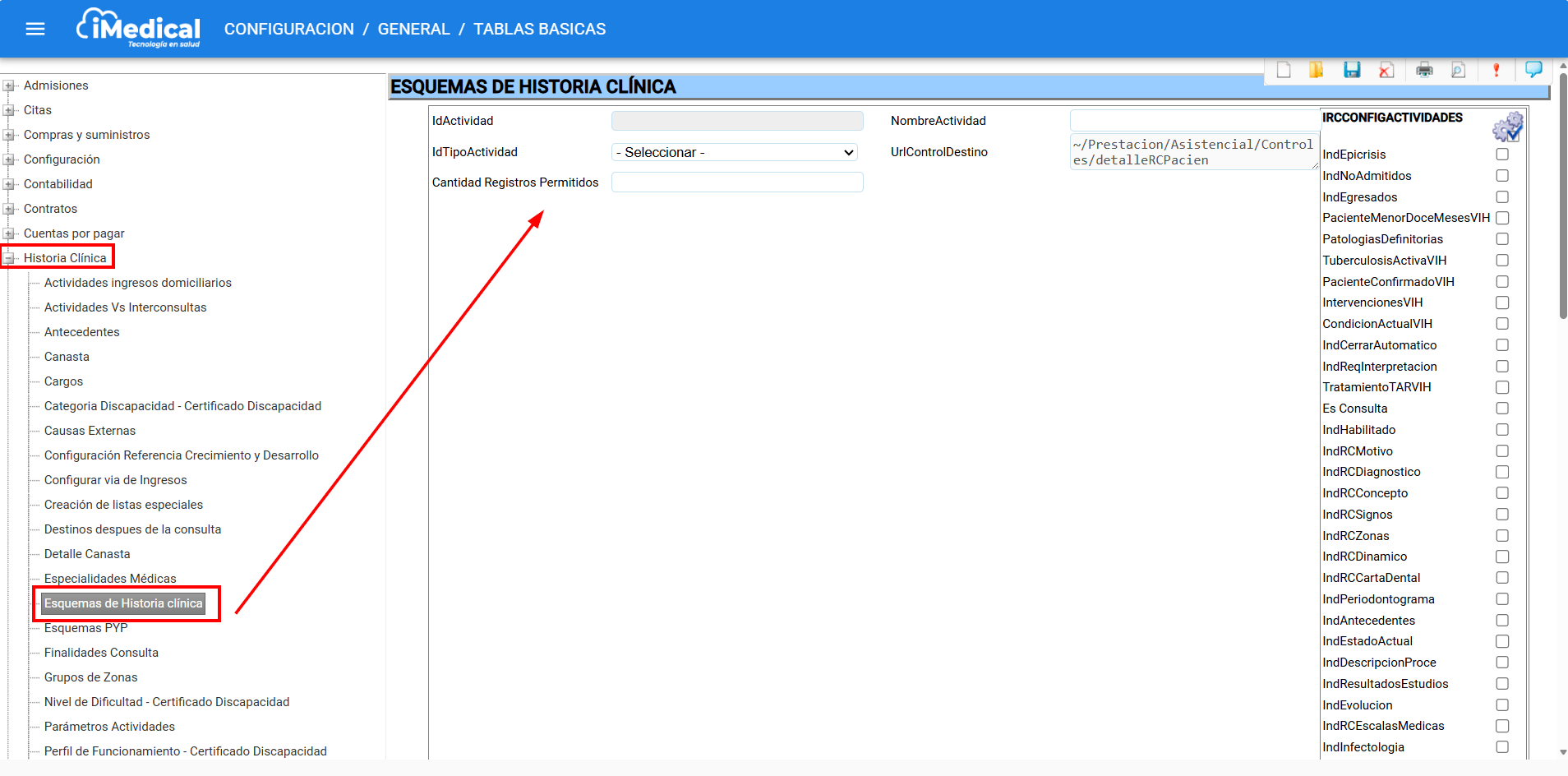Click the TABLAS BASICAS breadcrumb
Viewport: 1568px width, 776px height.
(539, 29)
